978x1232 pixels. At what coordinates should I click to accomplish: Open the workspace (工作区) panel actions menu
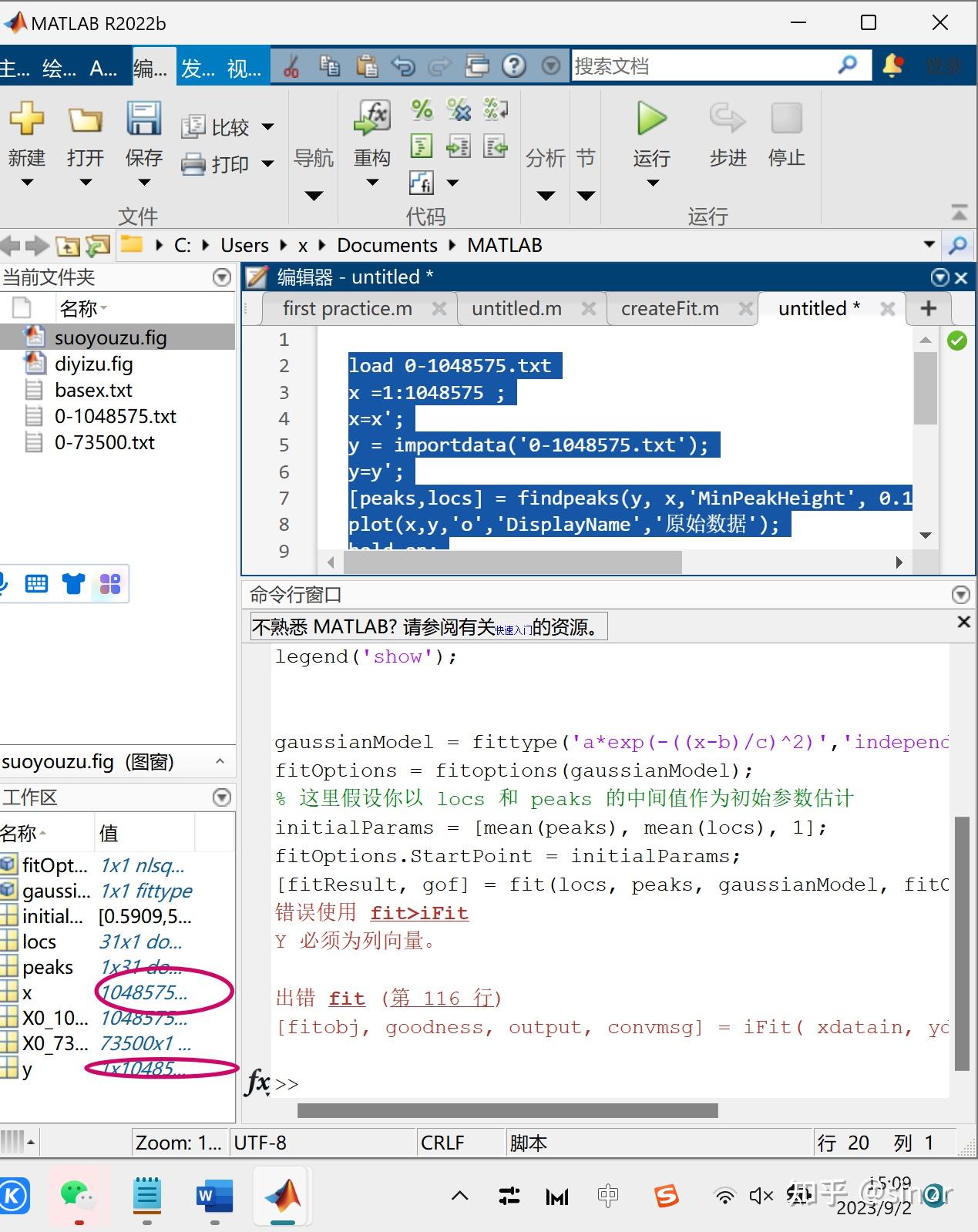coord(222,797)
